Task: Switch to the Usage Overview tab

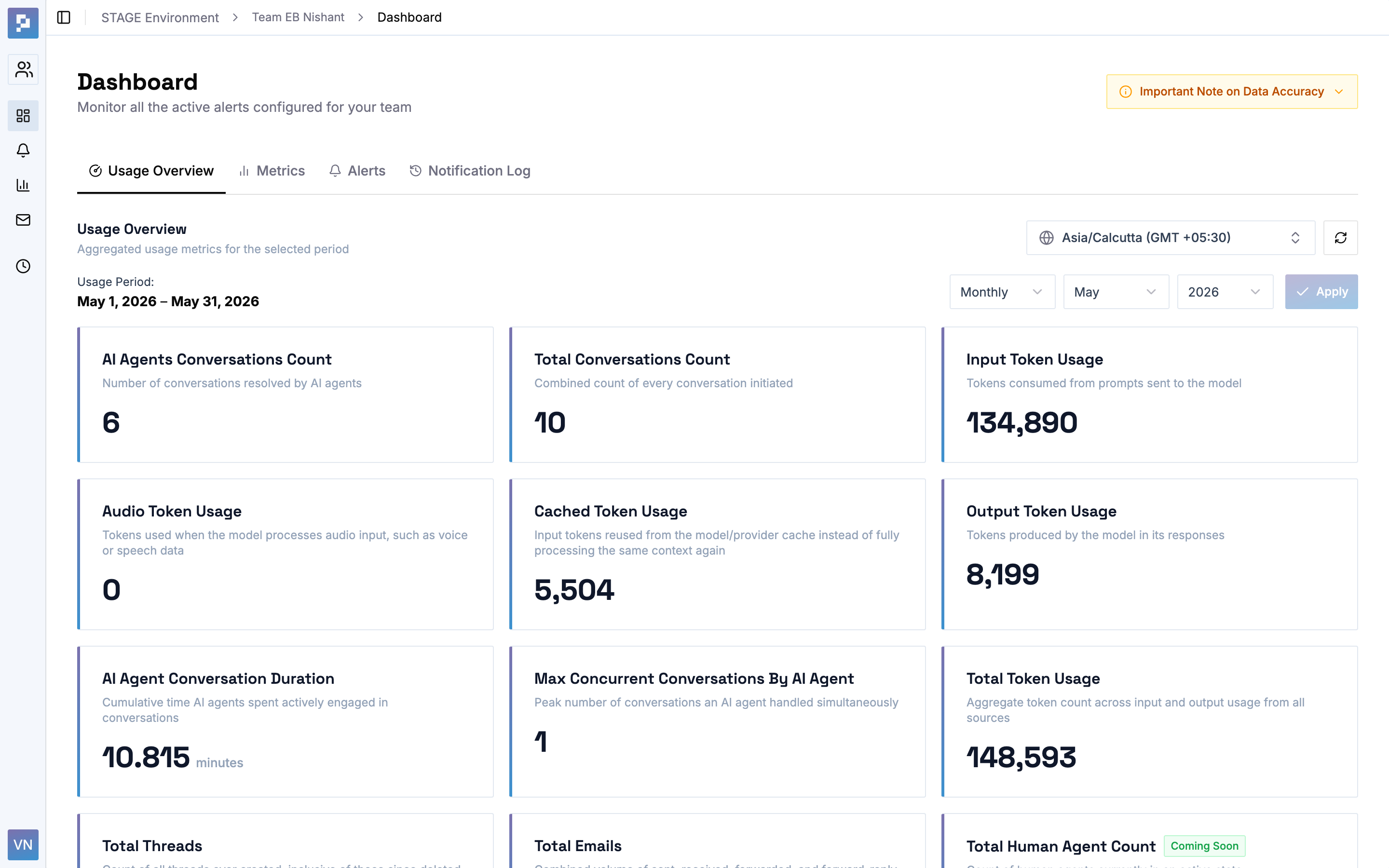Action: pyautogui.click(x=151, y=171)
